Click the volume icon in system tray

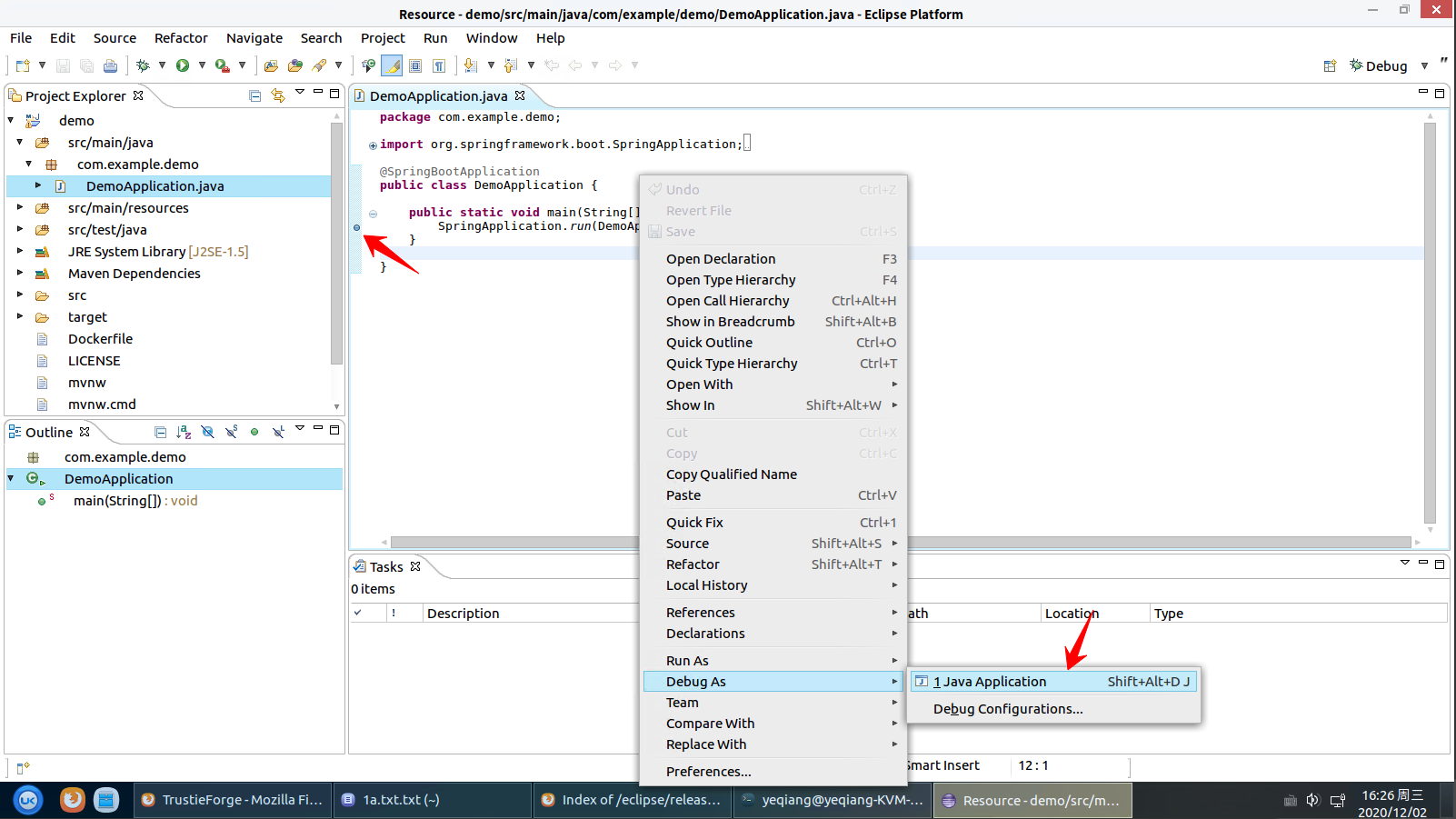(1312, 800)
